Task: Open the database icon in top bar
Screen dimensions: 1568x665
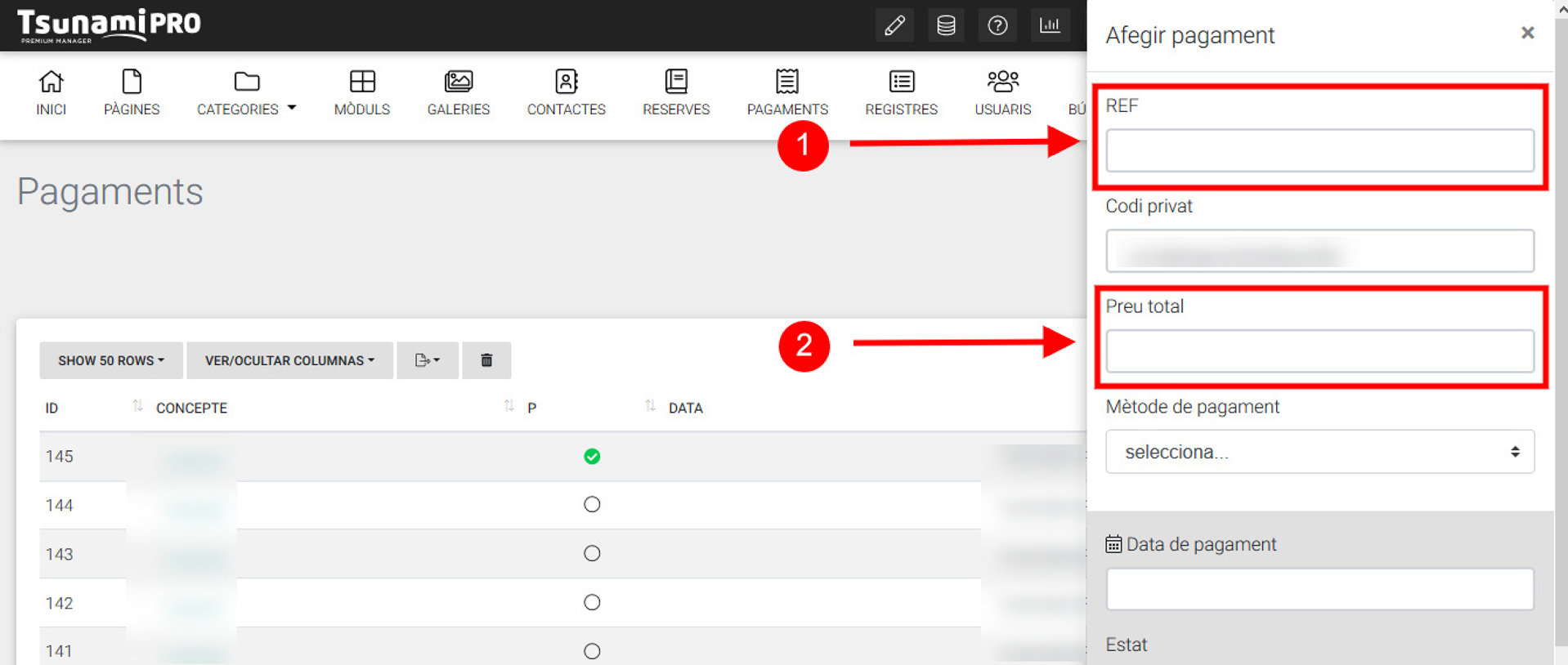Action: (946, 25)
